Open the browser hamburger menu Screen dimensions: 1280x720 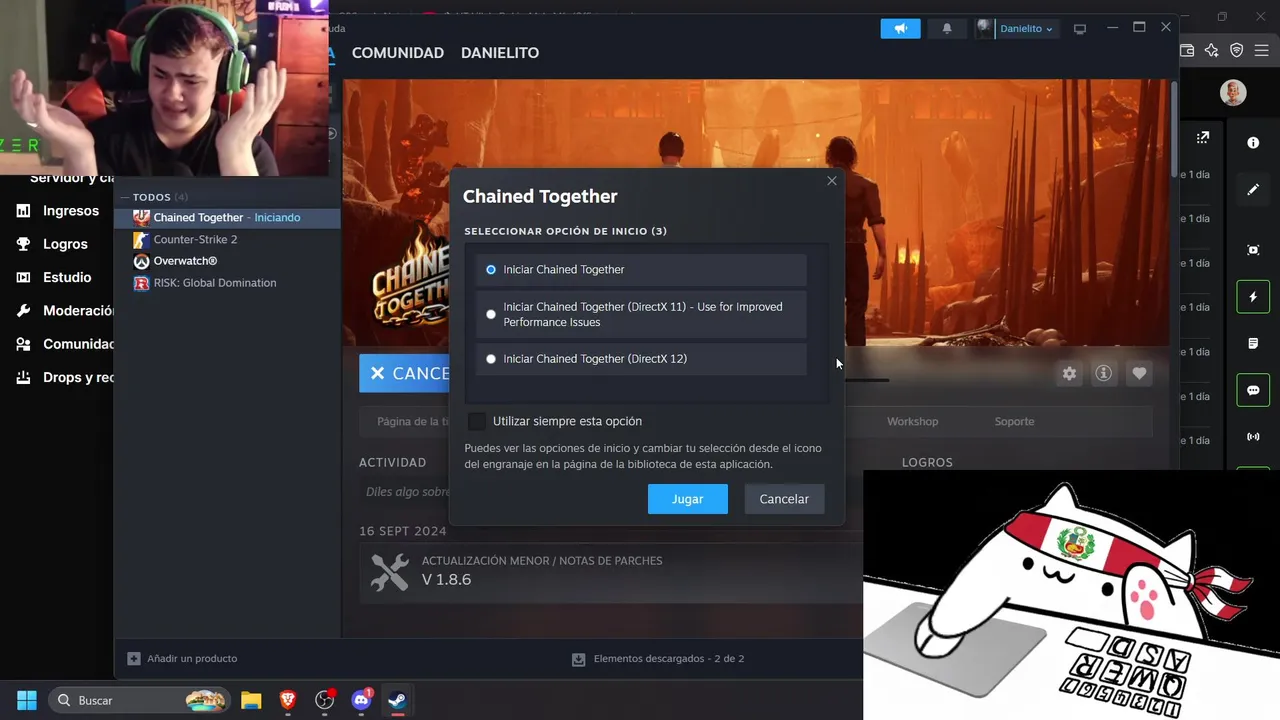click(1261, 50)
